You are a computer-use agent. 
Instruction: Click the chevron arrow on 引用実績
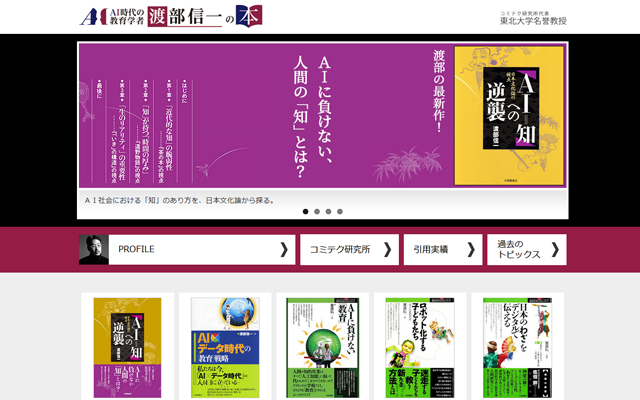[471, 249]
